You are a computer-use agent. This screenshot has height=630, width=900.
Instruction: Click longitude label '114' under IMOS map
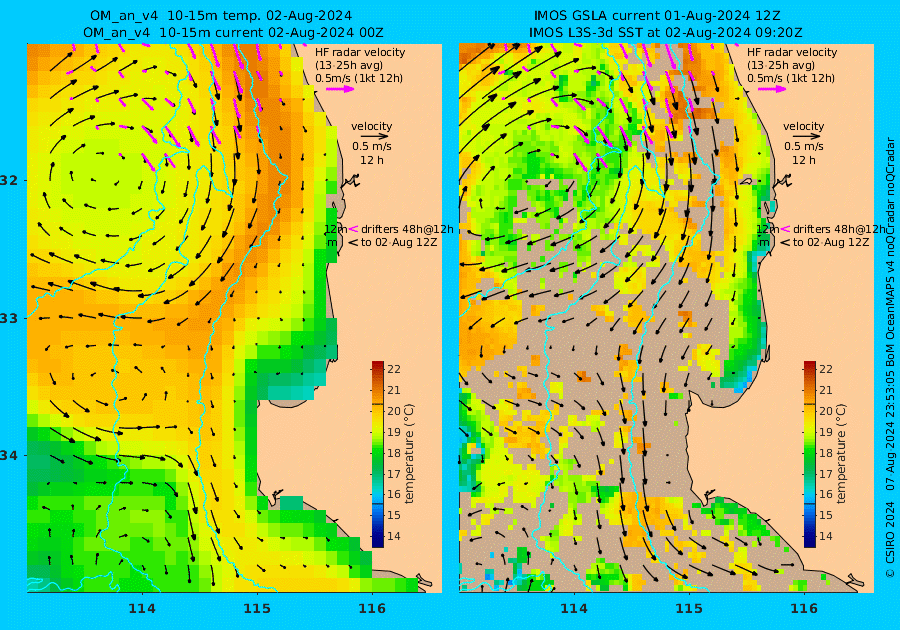pyautogui.click(x=573, y=609)
